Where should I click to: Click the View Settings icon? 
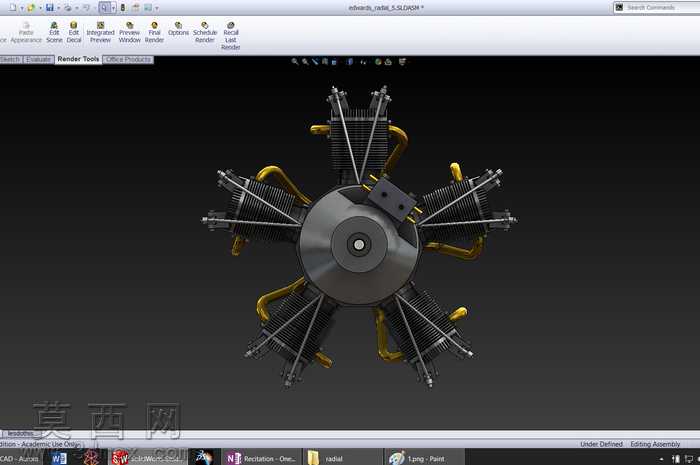point(402,62)
